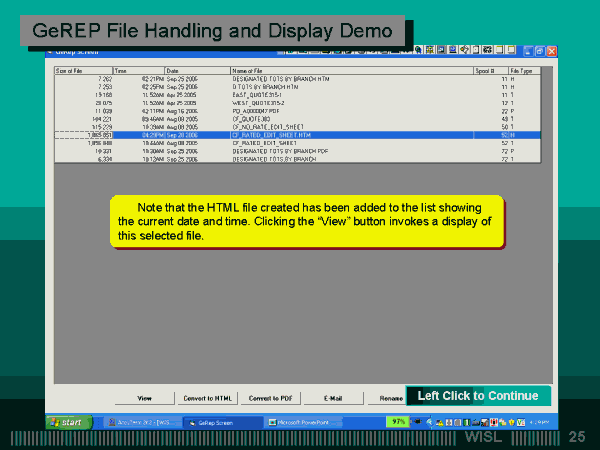Viewport: 600px width, 450px height.
Task: Click the File Type column header
Action: [526, 71]
